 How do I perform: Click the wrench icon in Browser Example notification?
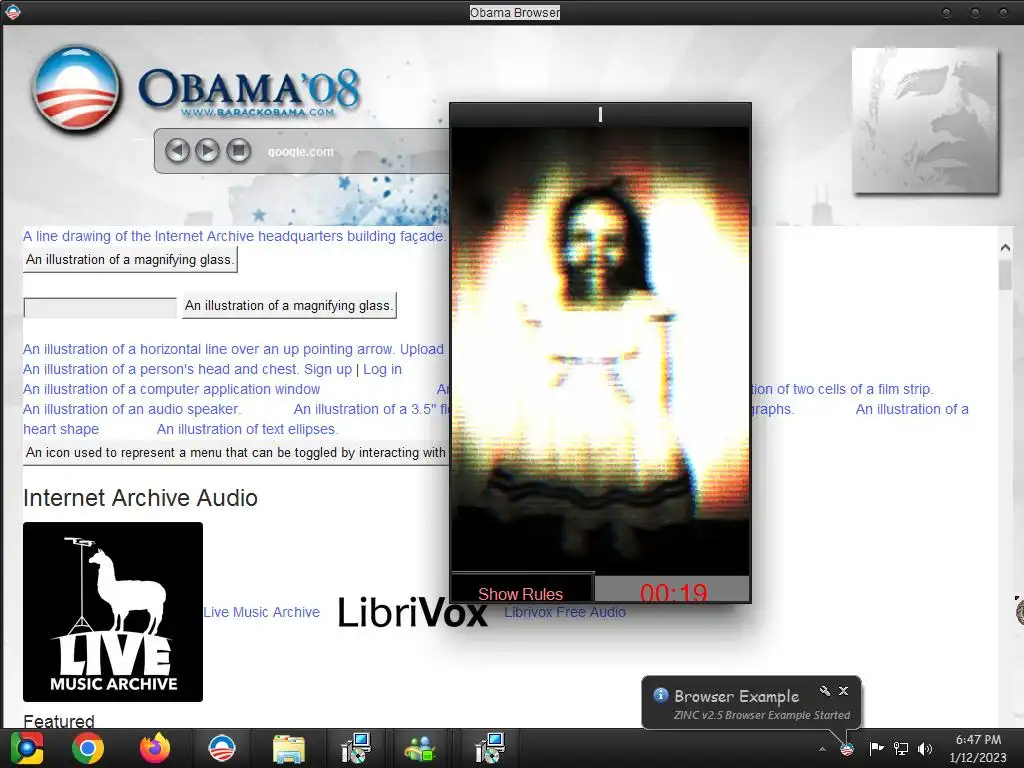tap(825, 691)
